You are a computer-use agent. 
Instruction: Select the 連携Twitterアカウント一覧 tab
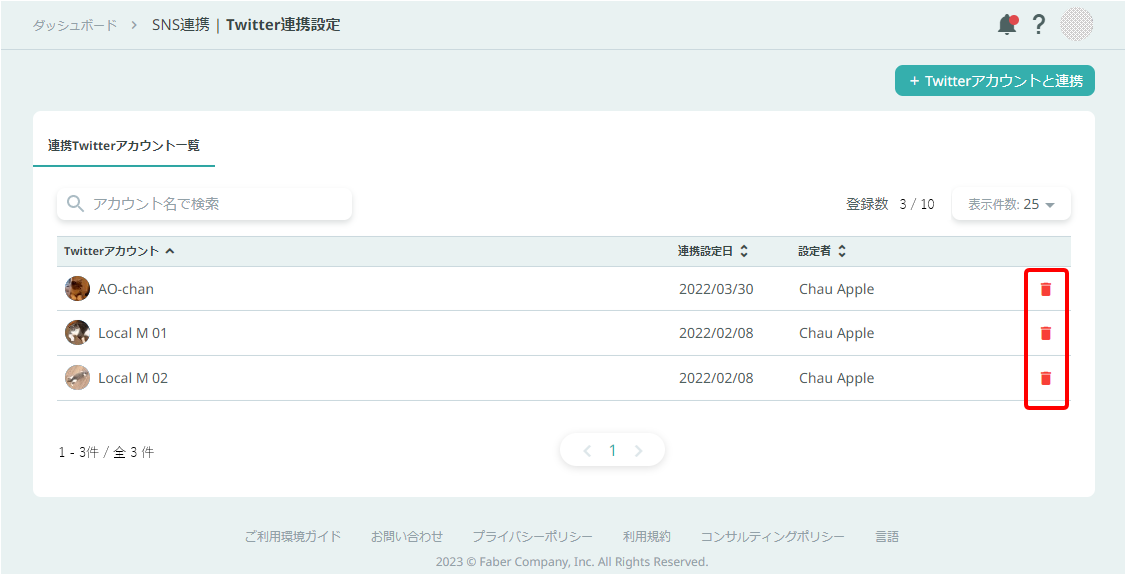pos(124,145)
